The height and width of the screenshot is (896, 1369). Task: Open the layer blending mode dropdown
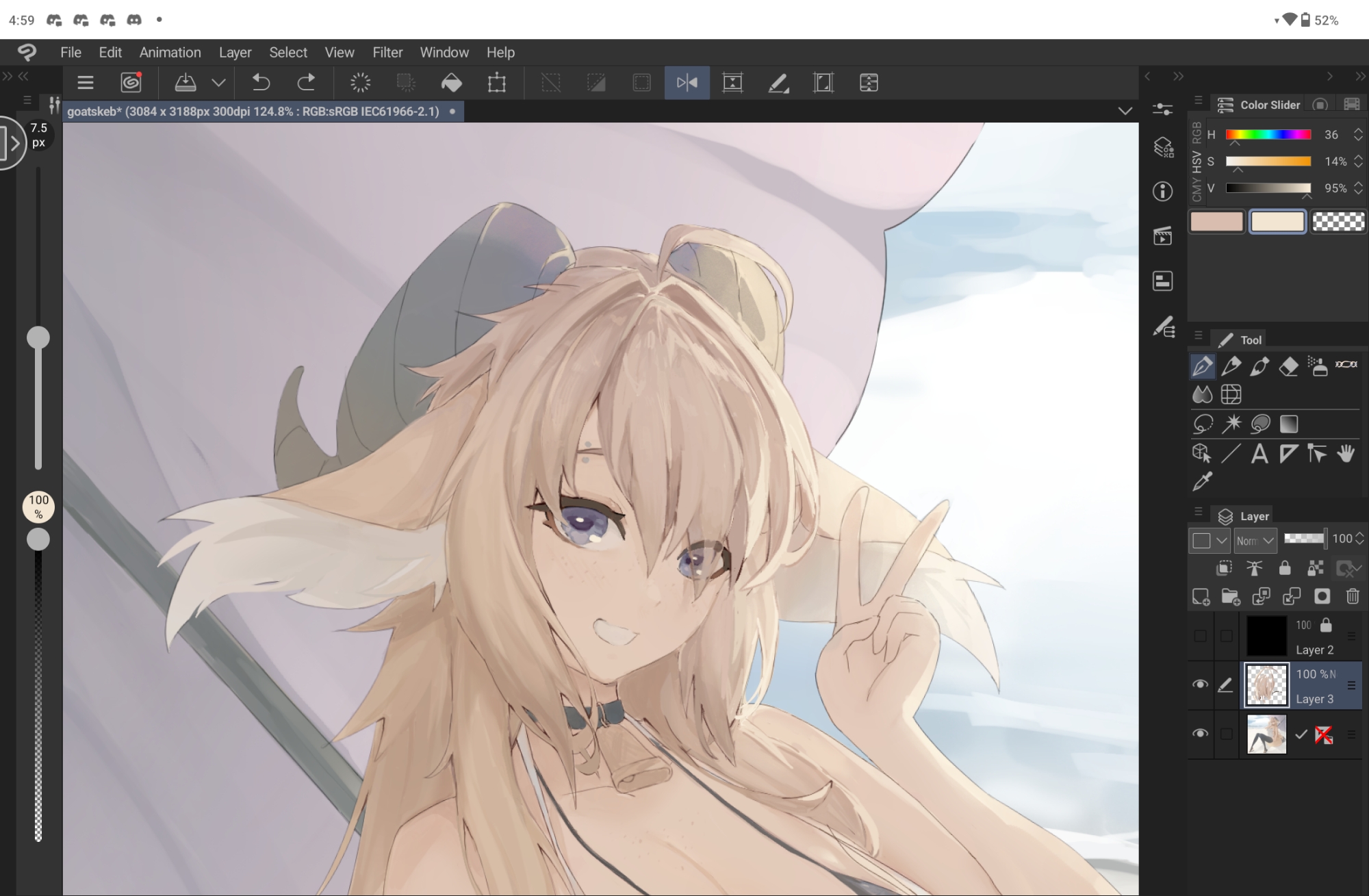click(x=1255, y=540)
